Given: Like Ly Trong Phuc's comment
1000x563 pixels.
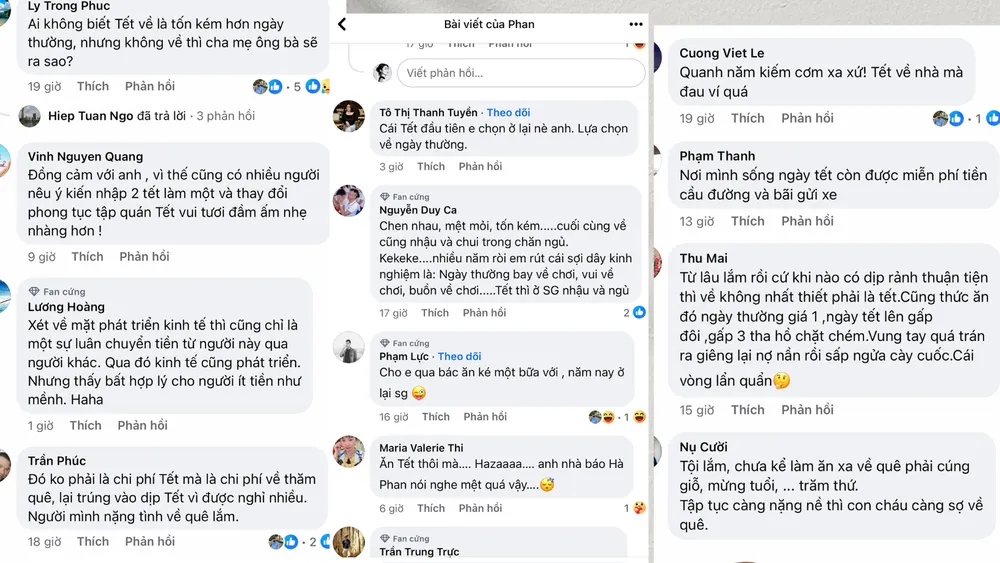Looking at the screenshot, I should (92, 87).
